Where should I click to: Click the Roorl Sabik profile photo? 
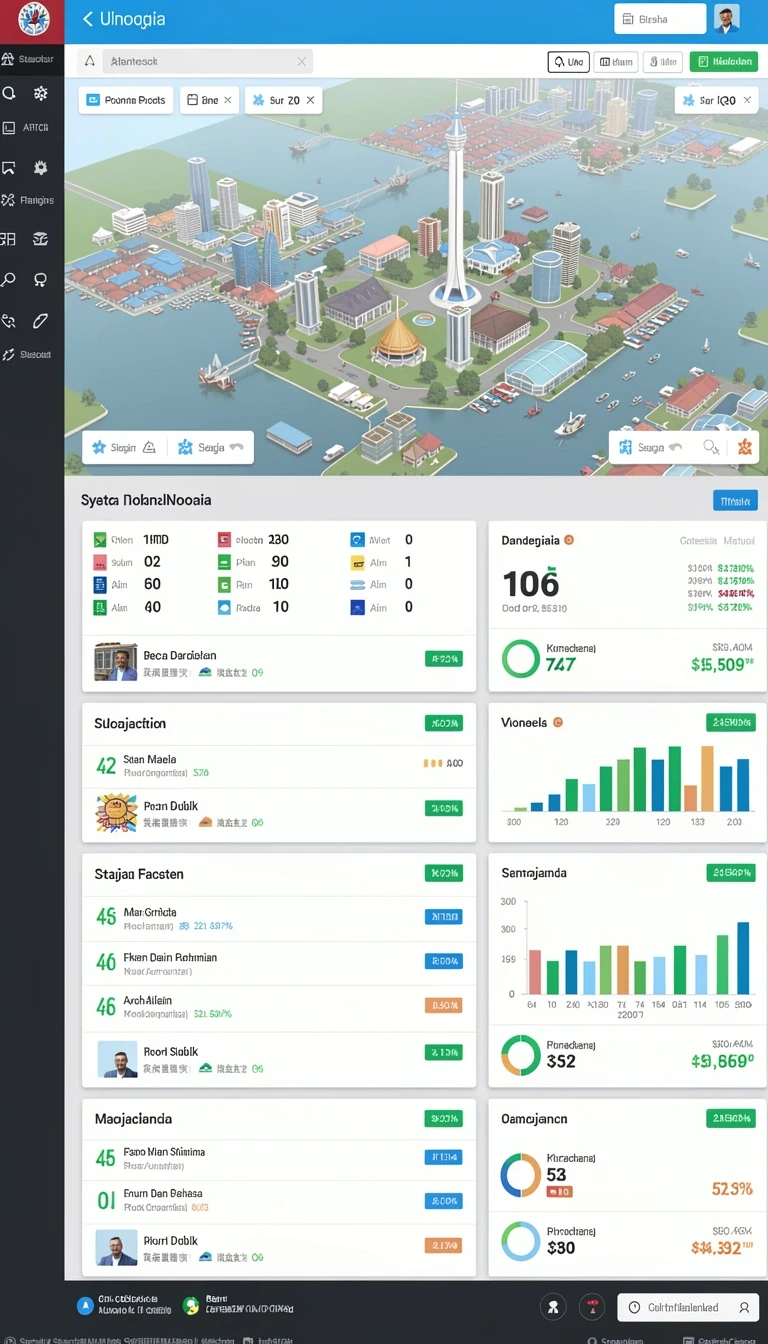117,1059
